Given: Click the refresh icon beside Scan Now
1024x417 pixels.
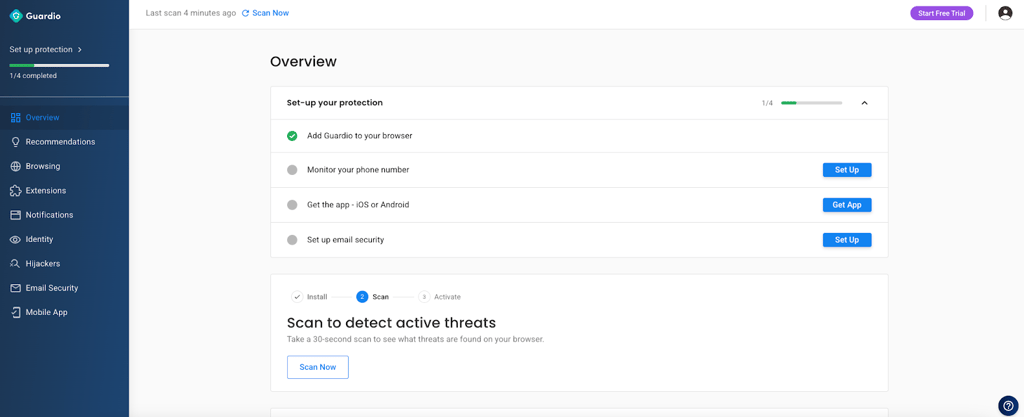Looking at the screenshot, I should [x=246, y=13].
